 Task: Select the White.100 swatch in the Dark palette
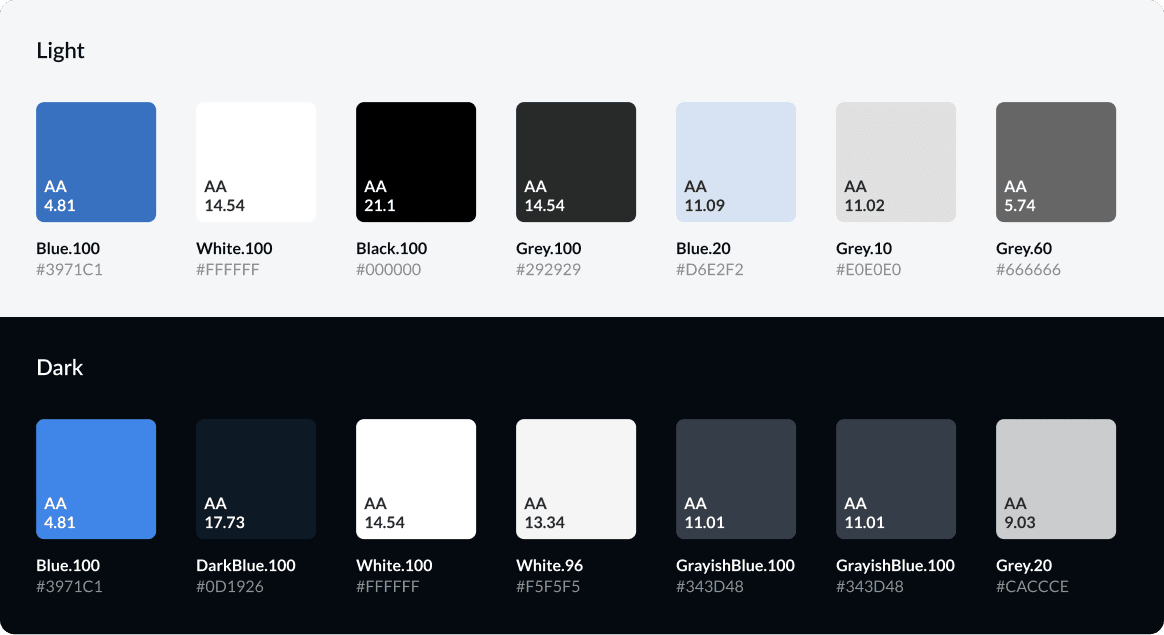pos(416,479)
